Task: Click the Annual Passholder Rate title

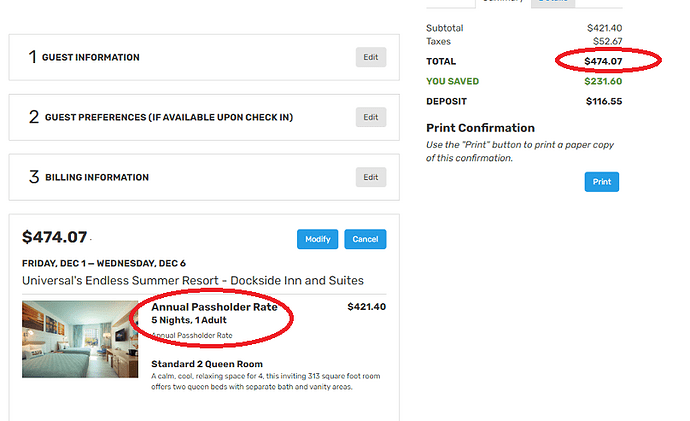Action: [214, 307]
